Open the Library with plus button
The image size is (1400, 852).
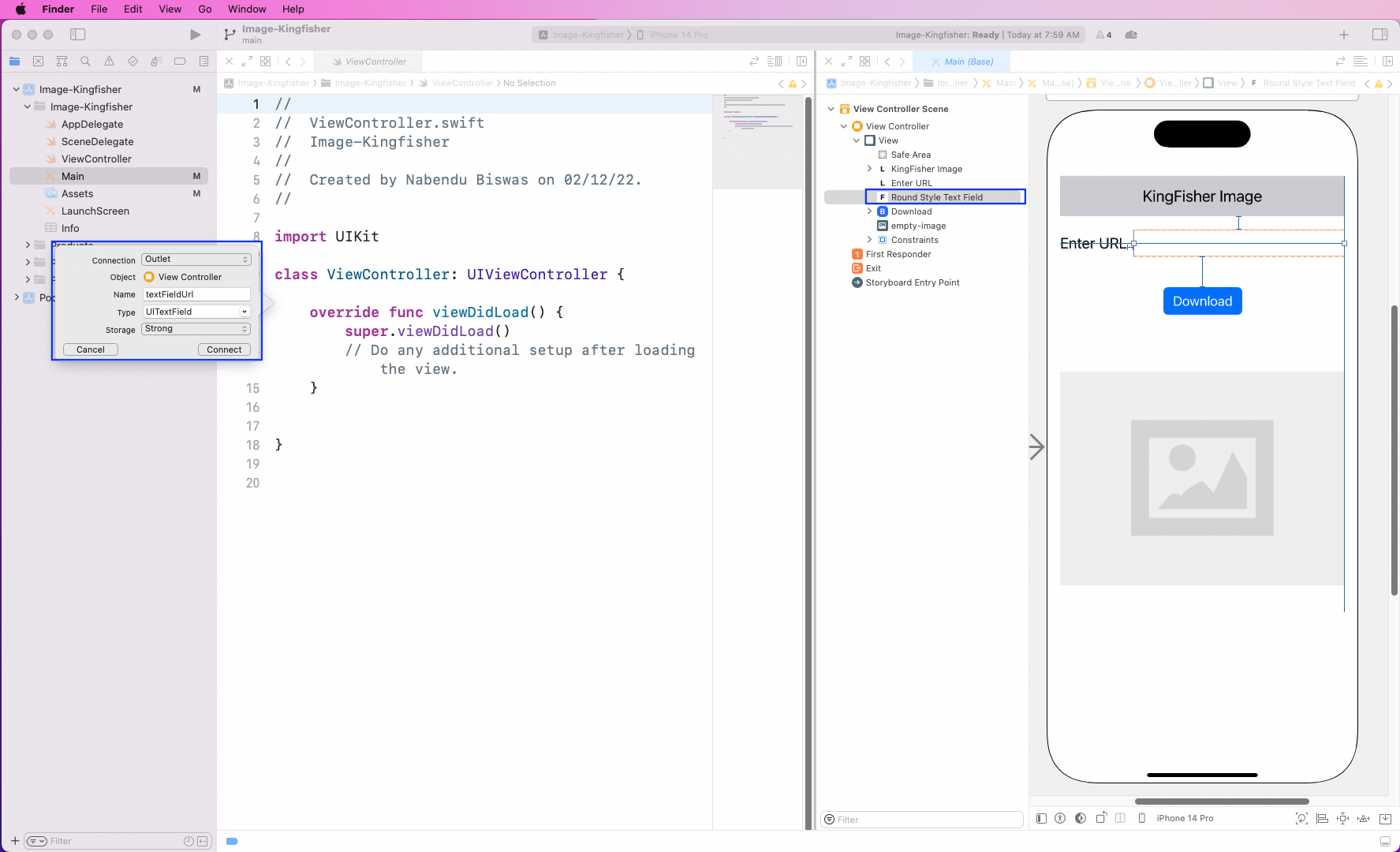[1344, 35]
